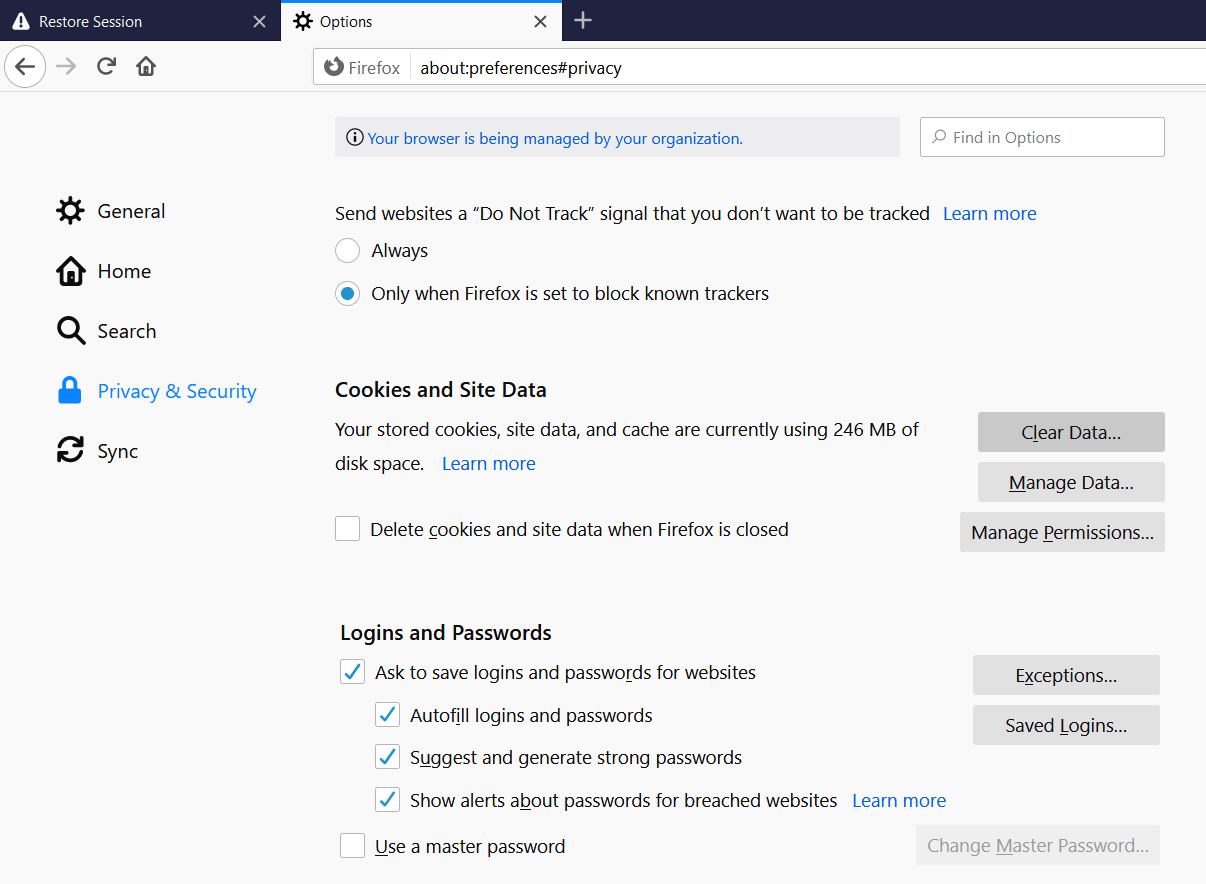
Task: Click magnifier icon in Find in Options box
Action: (939, 137)
